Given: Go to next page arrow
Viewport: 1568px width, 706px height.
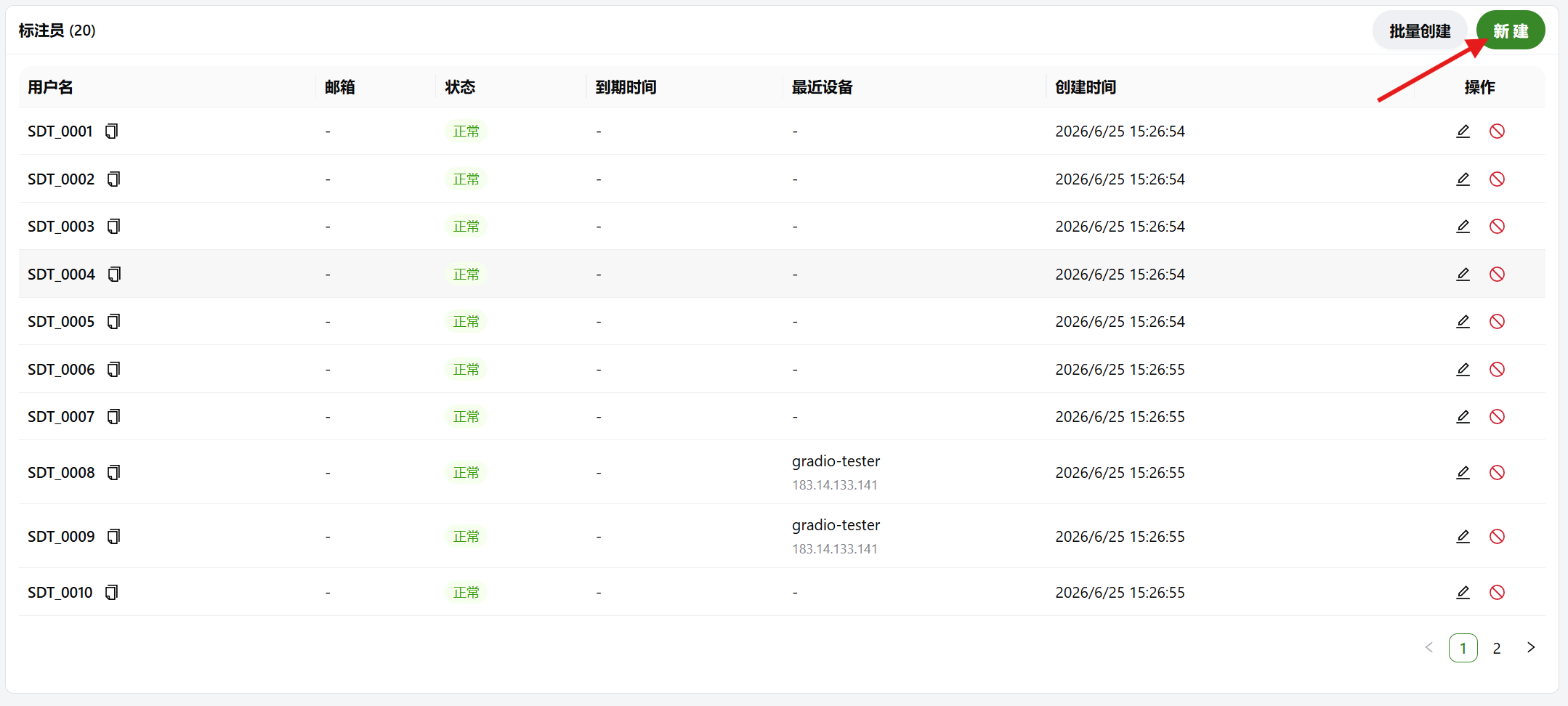Looking at the screenshot, I should click(1531, 648).
